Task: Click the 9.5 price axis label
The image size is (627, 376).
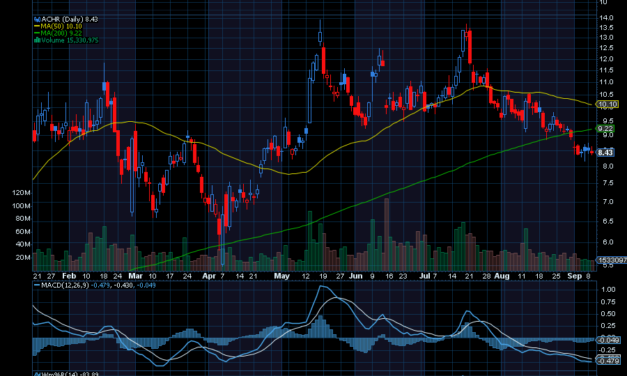Action: tap(608, 121)
